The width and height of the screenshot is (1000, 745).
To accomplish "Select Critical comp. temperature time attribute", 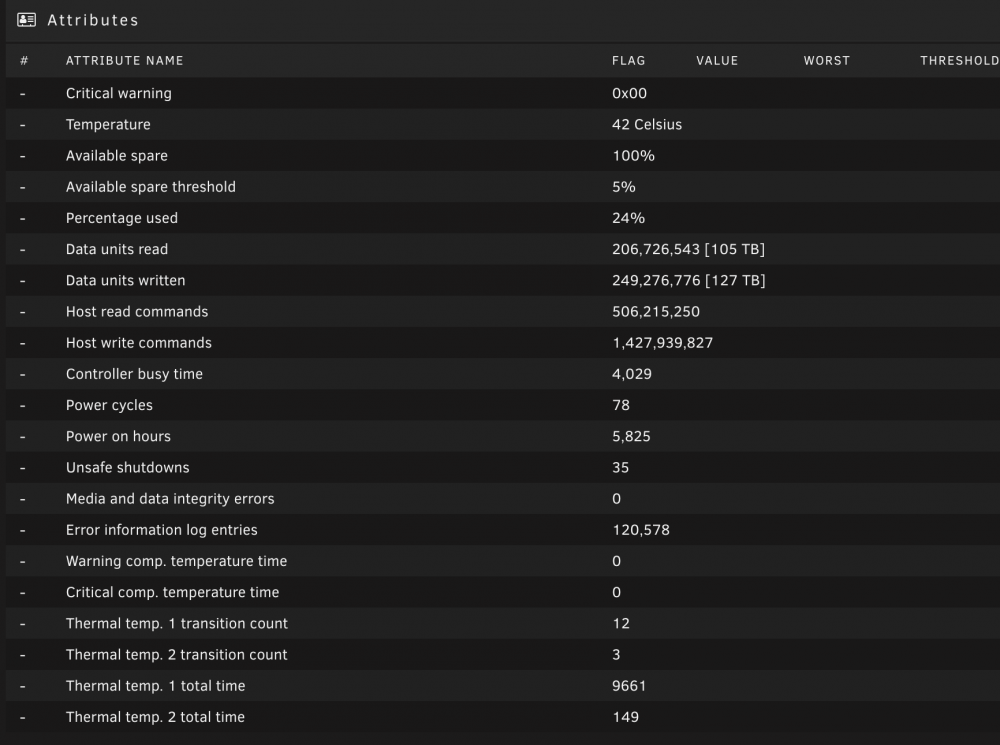I will click(x=172, y=593).
